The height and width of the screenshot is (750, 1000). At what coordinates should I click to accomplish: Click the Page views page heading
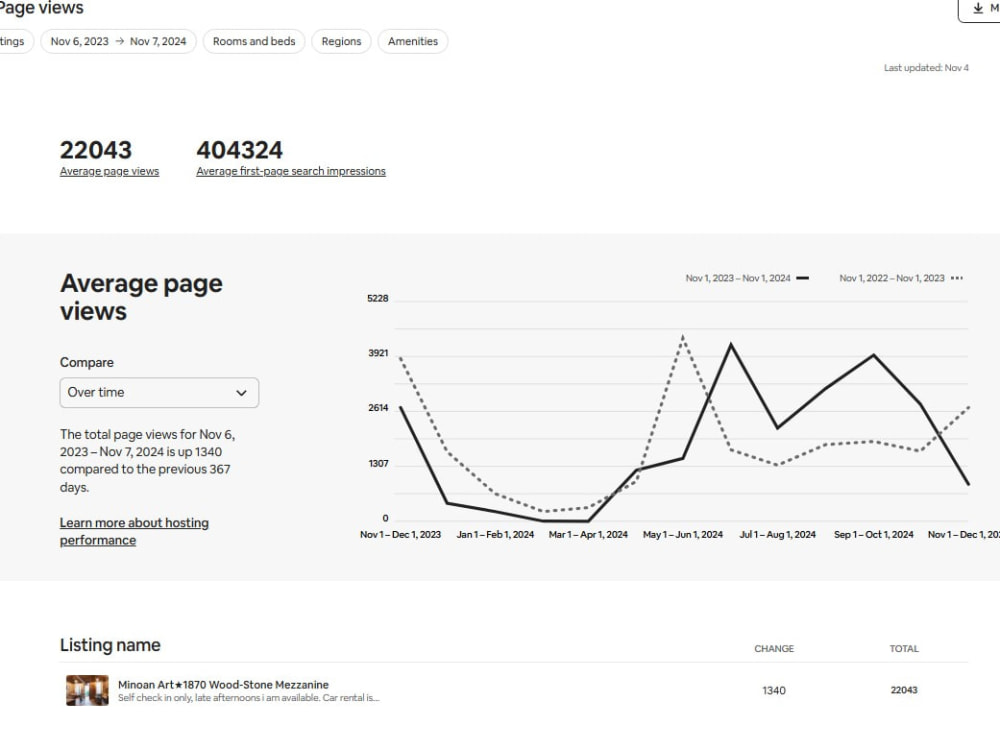[x=42, y=8]
